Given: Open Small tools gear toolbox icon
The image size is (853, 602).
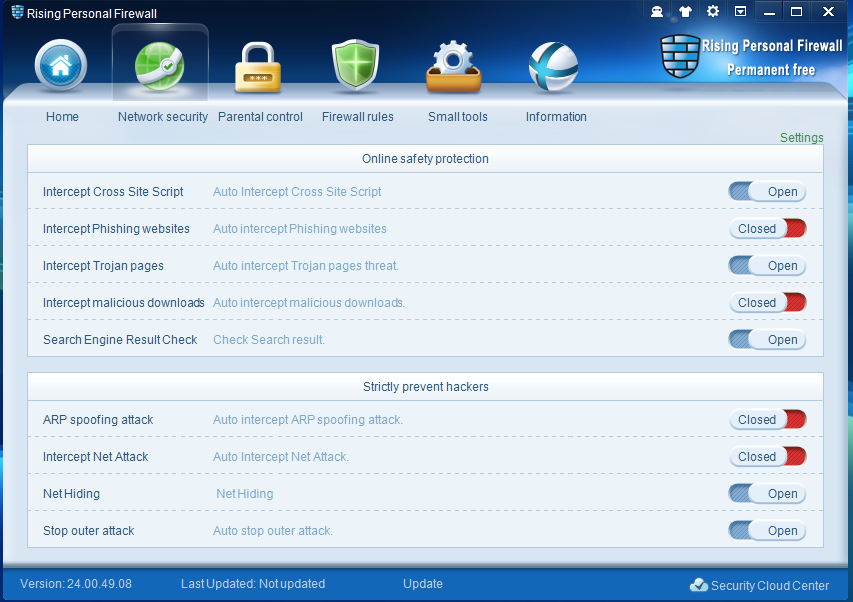Looking at the screenshot, I should point(454,66).
